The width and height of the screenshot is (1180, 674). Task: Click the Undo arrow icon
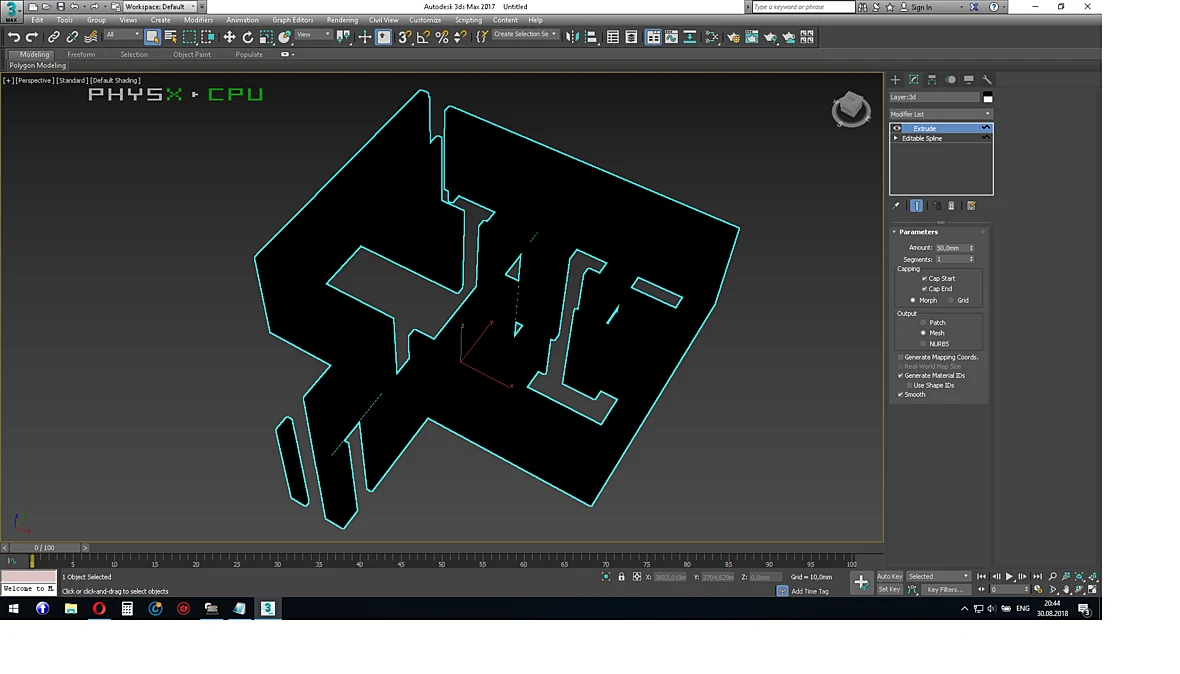point(14,37)
